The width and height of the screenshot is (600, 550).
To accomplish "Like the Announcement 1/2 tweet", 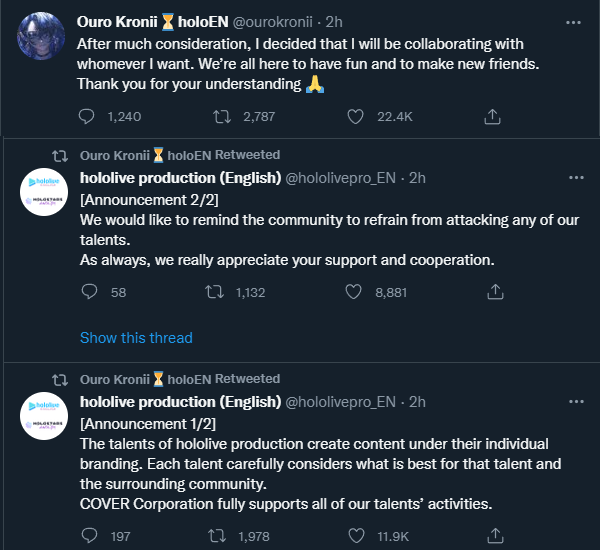I will (x=353, y=536).
